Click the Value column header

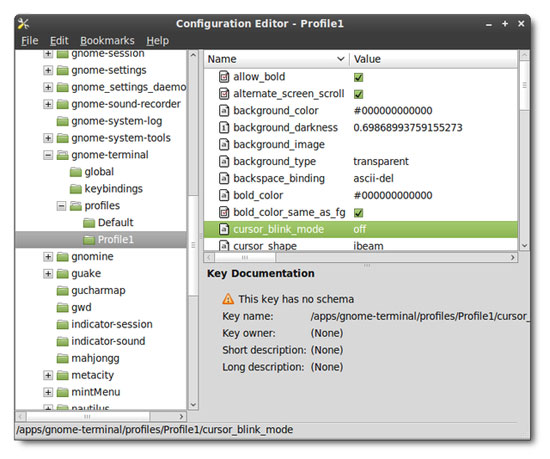434,59
